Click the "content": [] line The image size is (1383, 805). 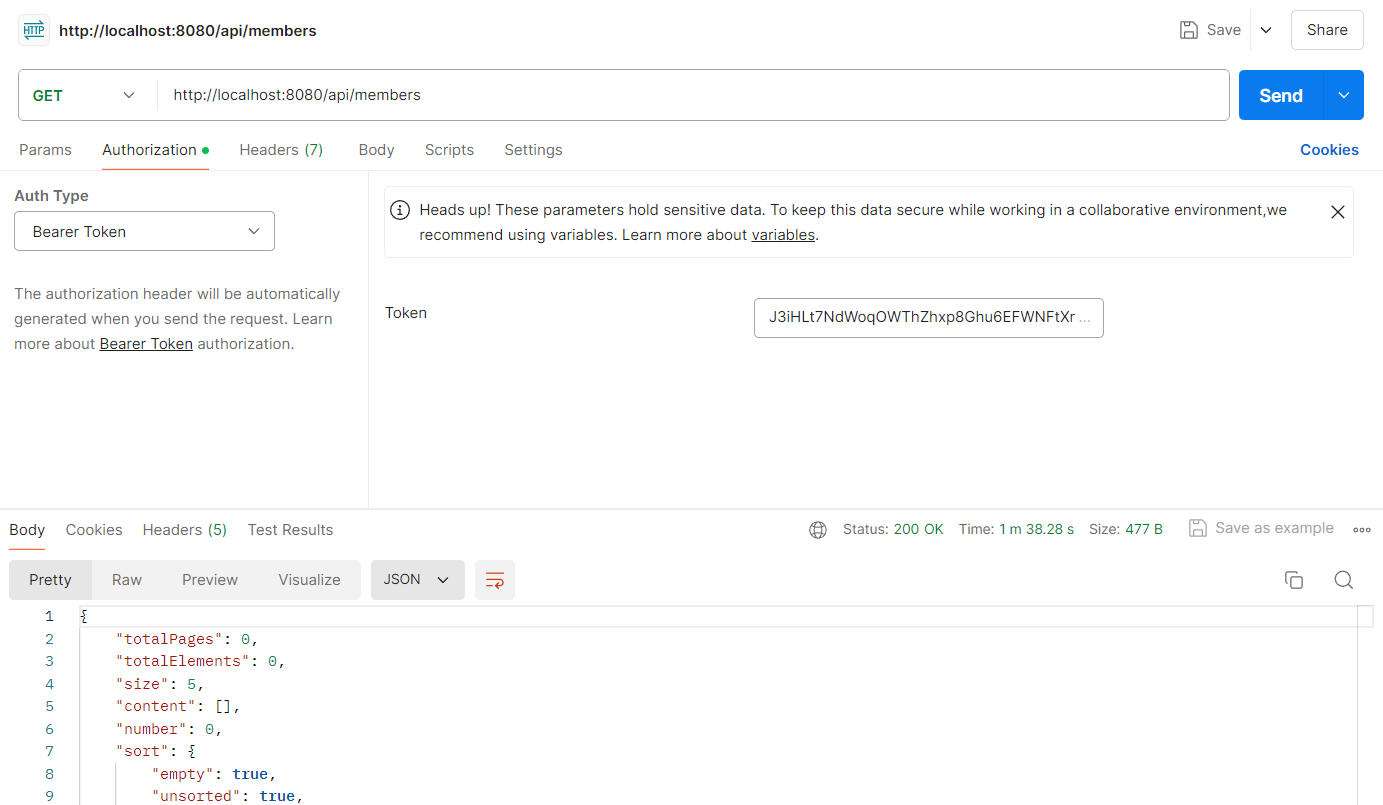coord(179,706)
